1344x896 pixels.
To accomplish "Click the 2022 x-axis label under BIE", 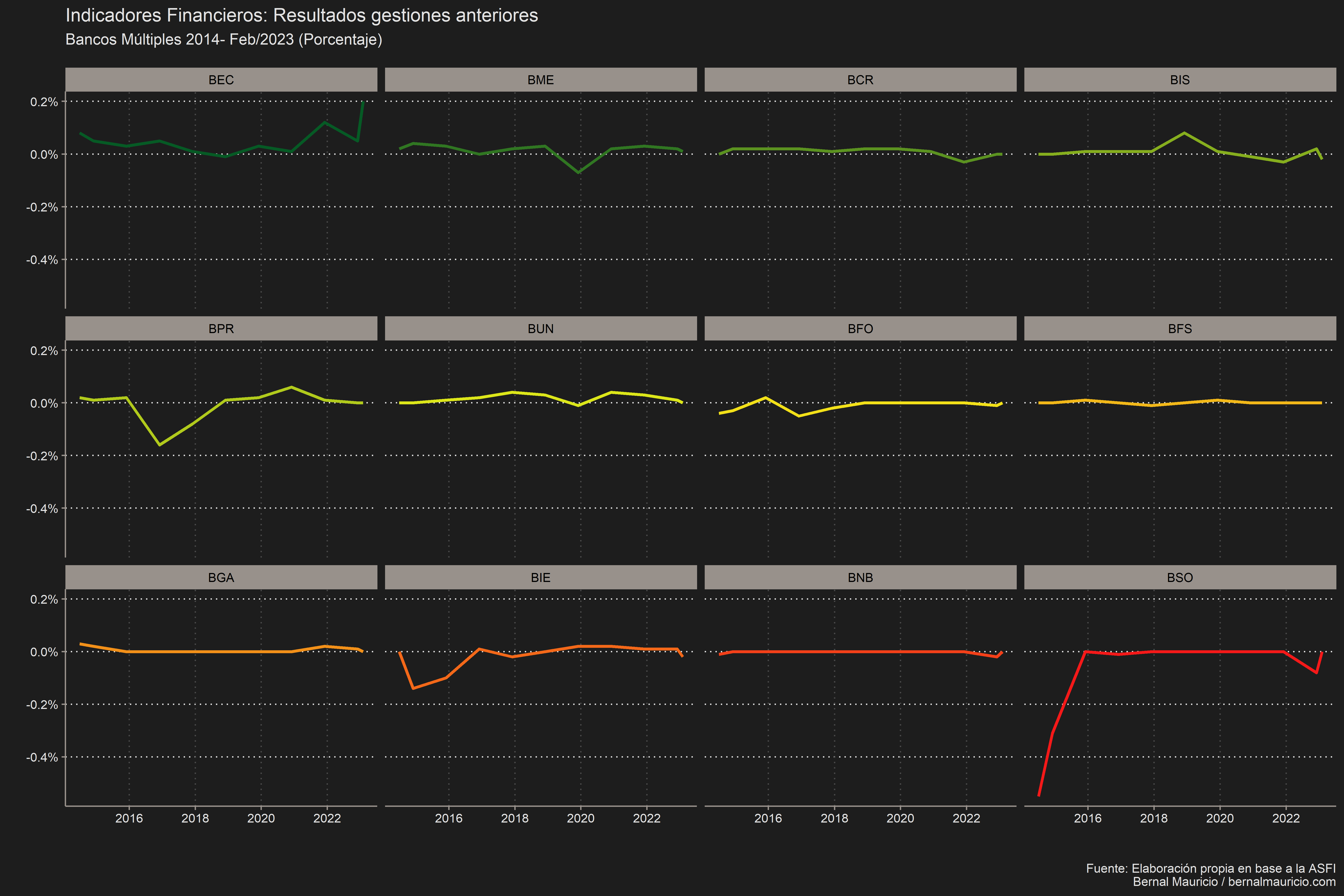I will coord(647,818).
